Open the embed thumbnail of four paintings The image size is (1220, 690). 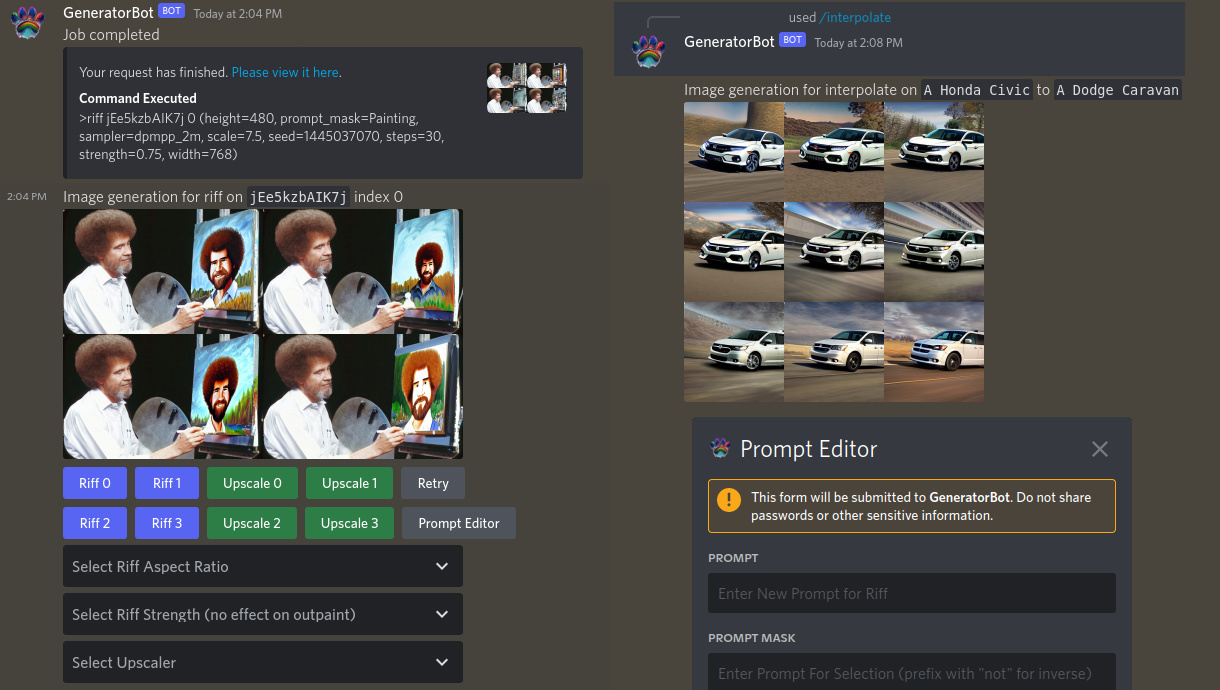coord(527,88)
